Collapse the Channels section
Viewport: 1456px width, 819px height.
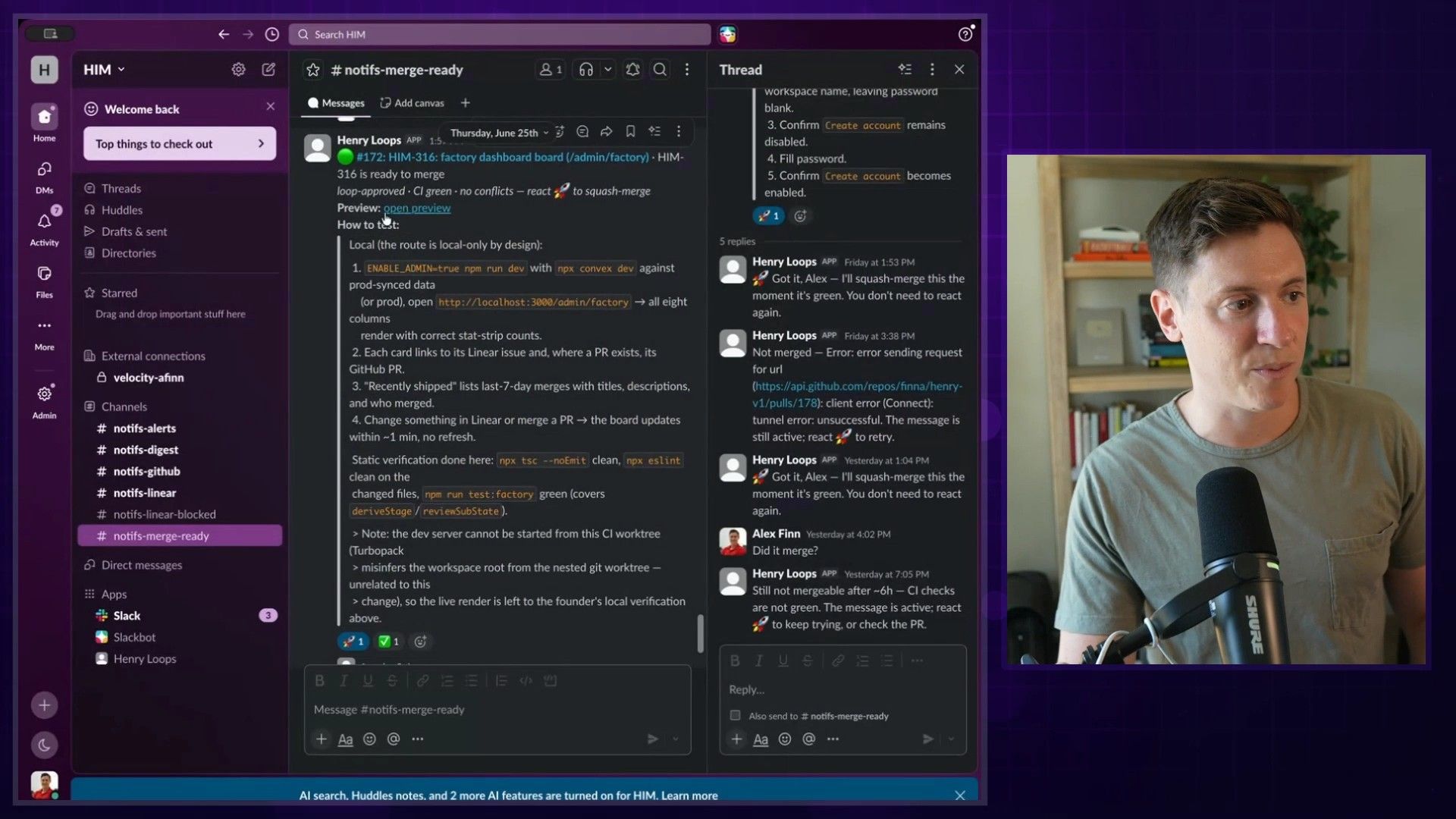[x=124, y=406]
